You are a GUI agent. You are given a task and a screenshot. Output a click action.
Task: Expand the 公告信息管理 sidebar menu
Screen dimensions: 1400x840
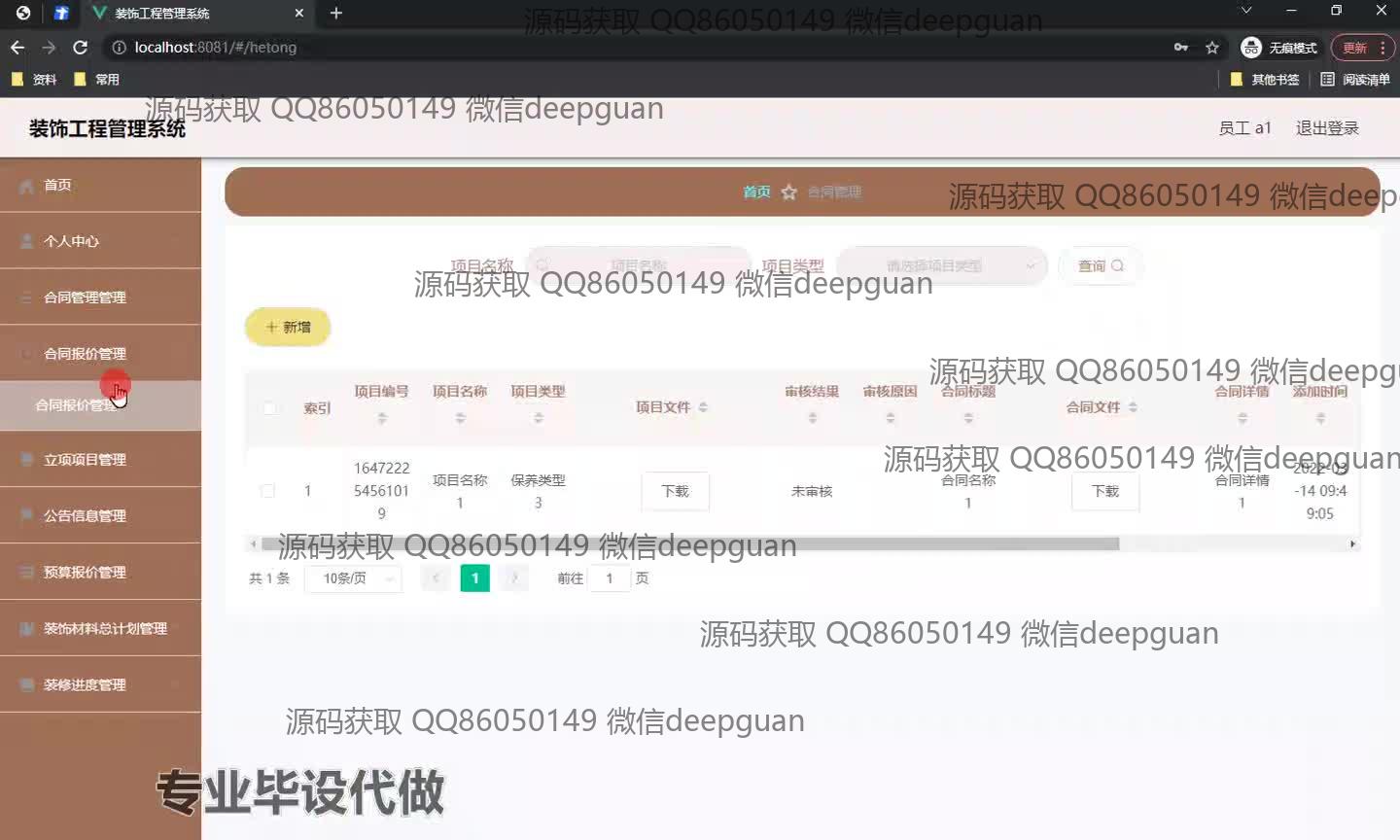[x=101, y=516]
